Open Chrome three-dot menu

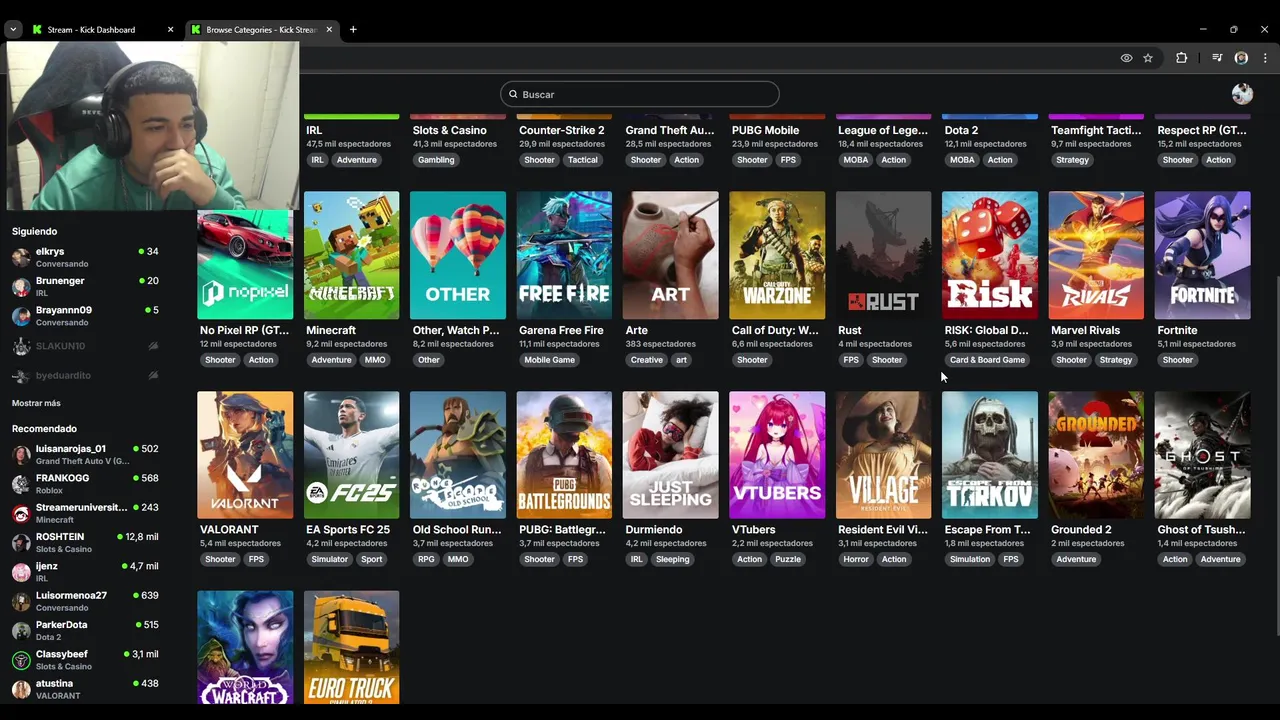[x=1264, y=58]
